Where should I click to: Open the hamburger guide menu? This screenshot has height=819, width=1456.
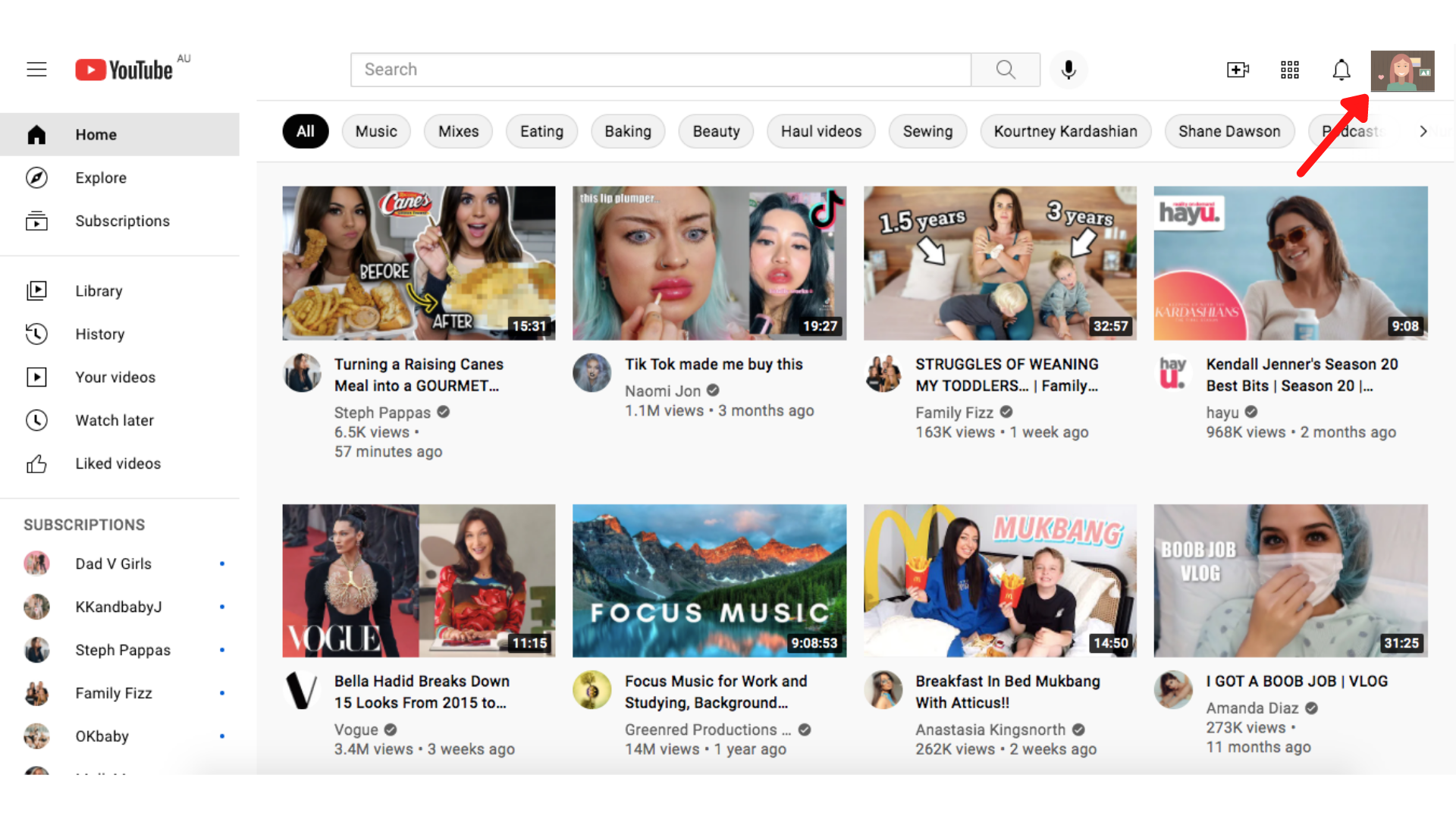tap(36, 70)
